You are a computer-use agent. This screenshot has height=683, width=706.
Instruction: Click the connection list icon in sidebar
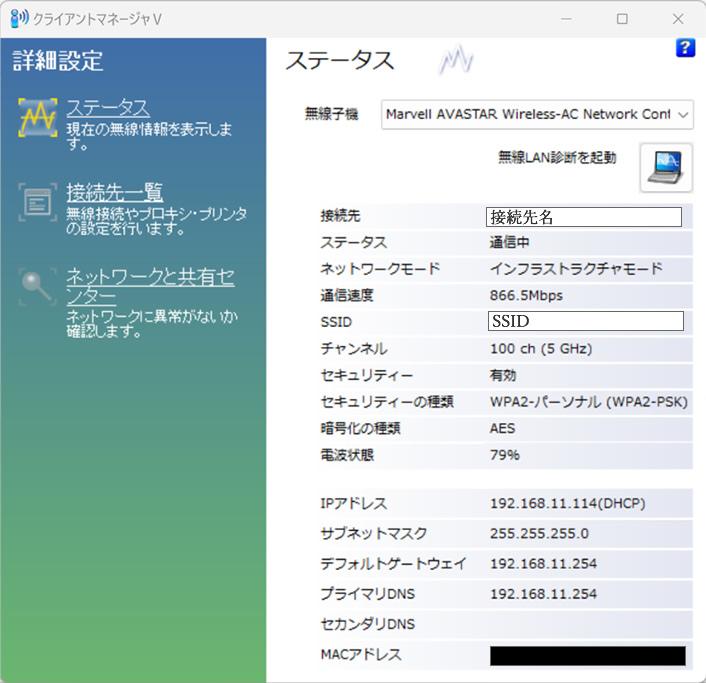[x=38, y=202]
